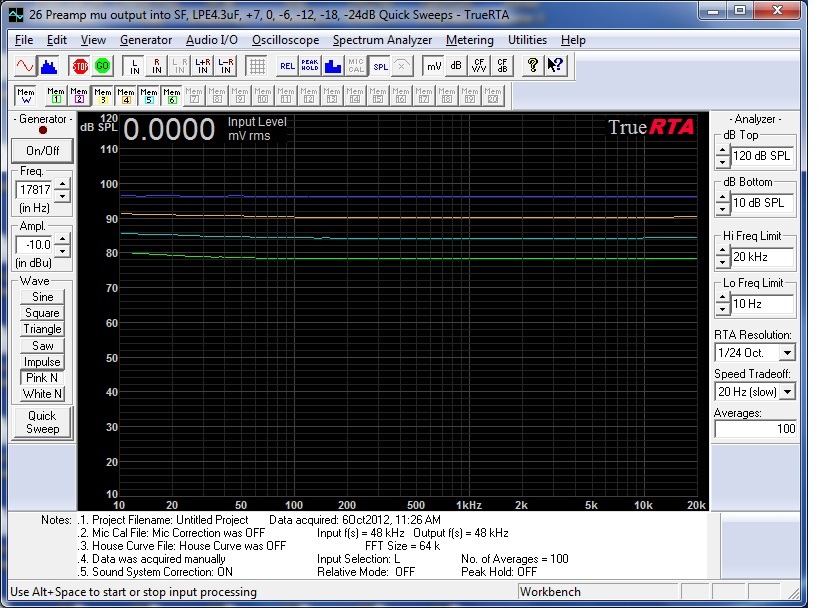The height and width of the screenshot is (608, 819).
Task: Lower dB Bottom with down arrow
Action: [x=722, y=209]
